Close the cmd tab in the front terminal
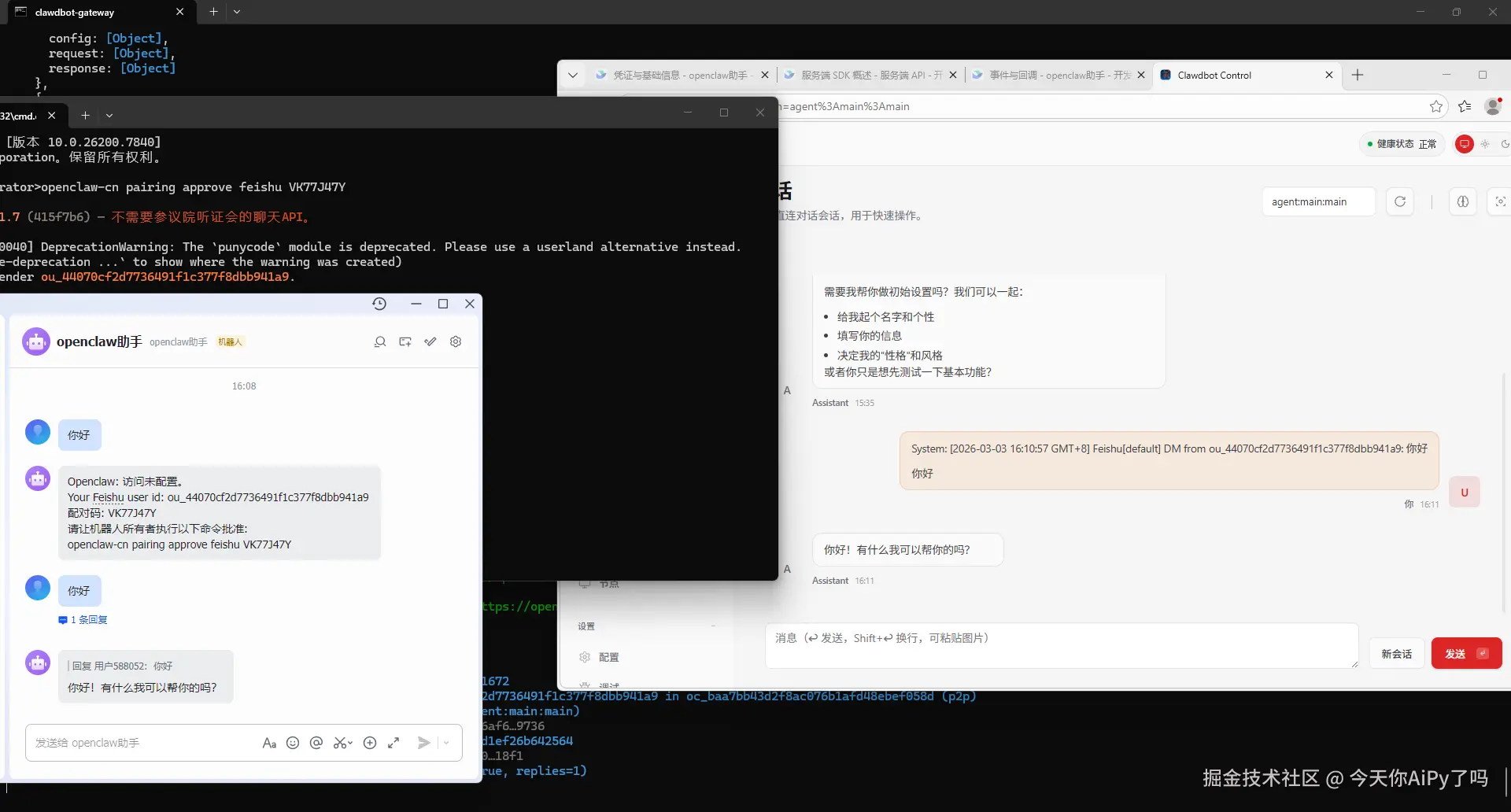Viewport: 1511px width, 812px height. [51, 116]
